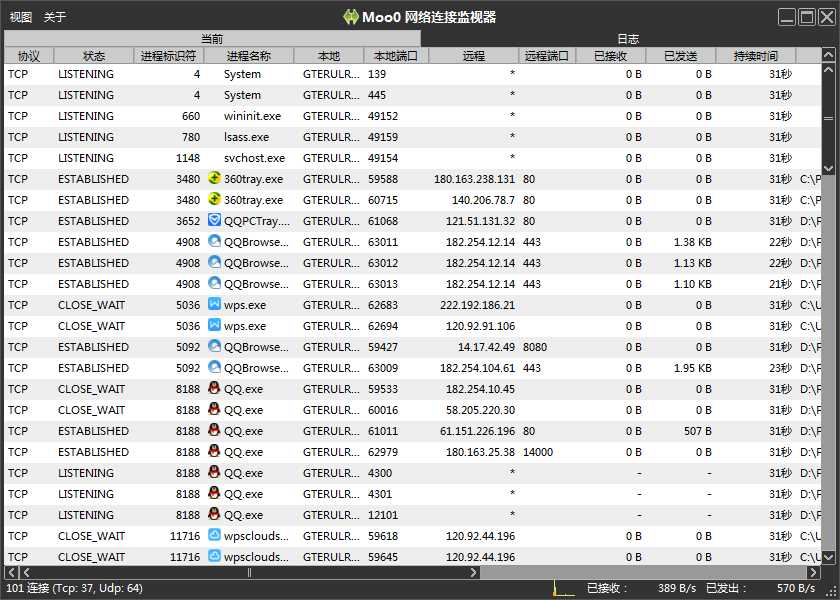Switch to the 日志 tab
Screen dimensions: 840x600
coord(628,39)
